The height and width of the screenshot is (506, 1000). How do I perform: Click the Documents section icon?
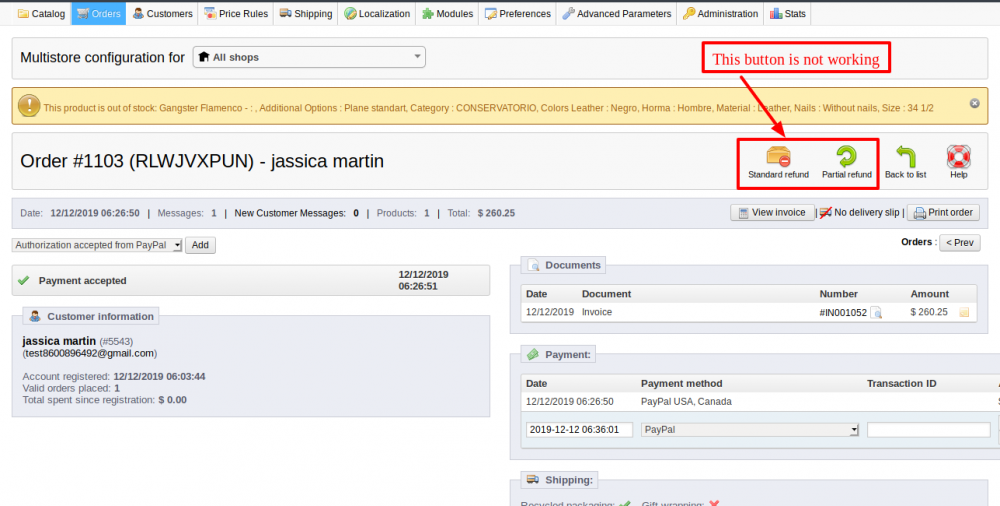click(x=533, y=265)
